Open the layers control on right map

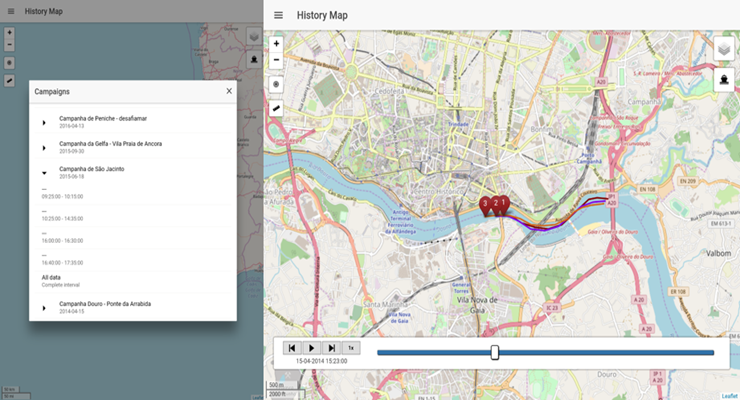click(x=724, y=49)
